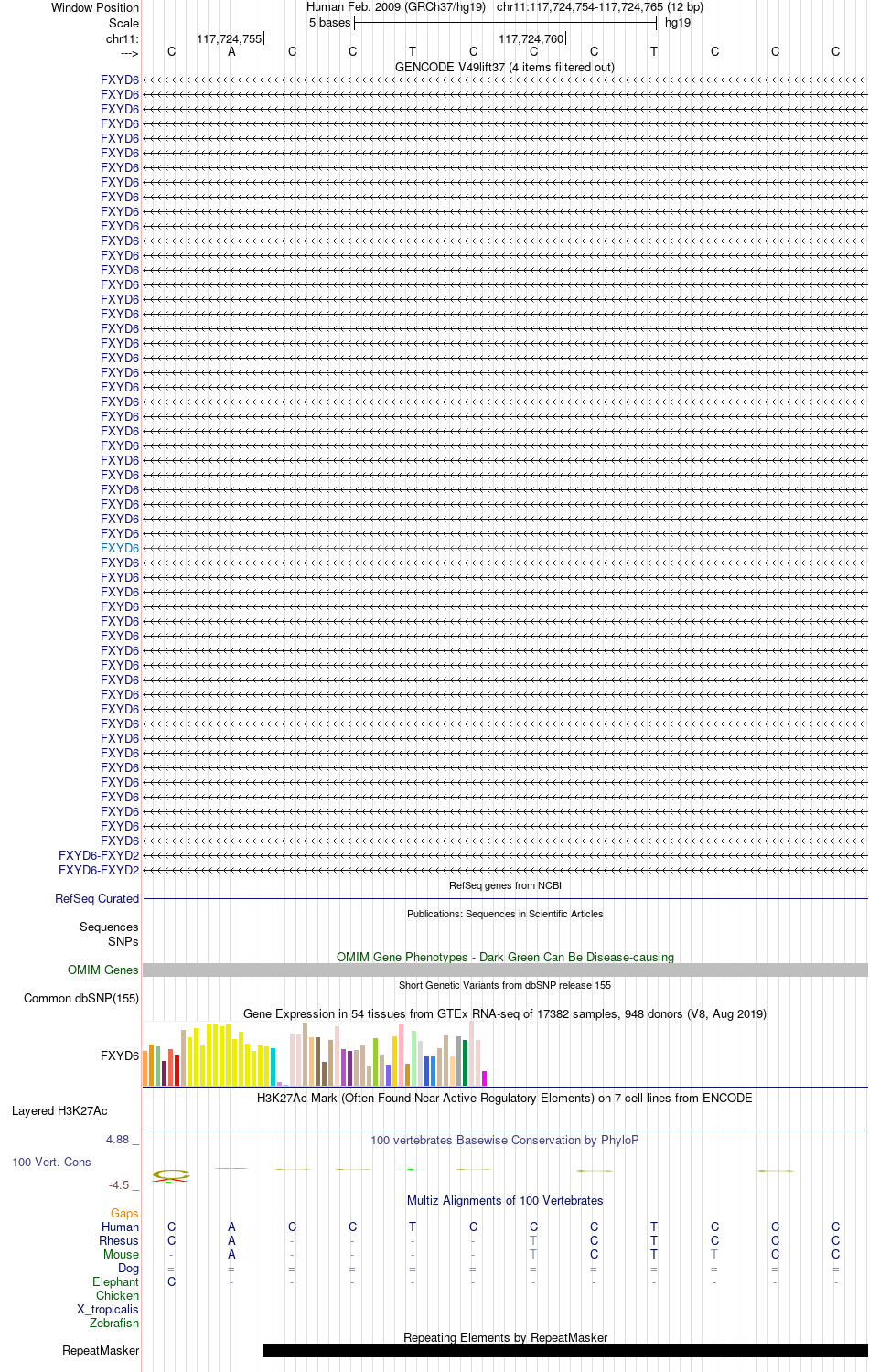Click the Human species label
Viewport: 869px width, 1372px height.
tap(121, 1227)
